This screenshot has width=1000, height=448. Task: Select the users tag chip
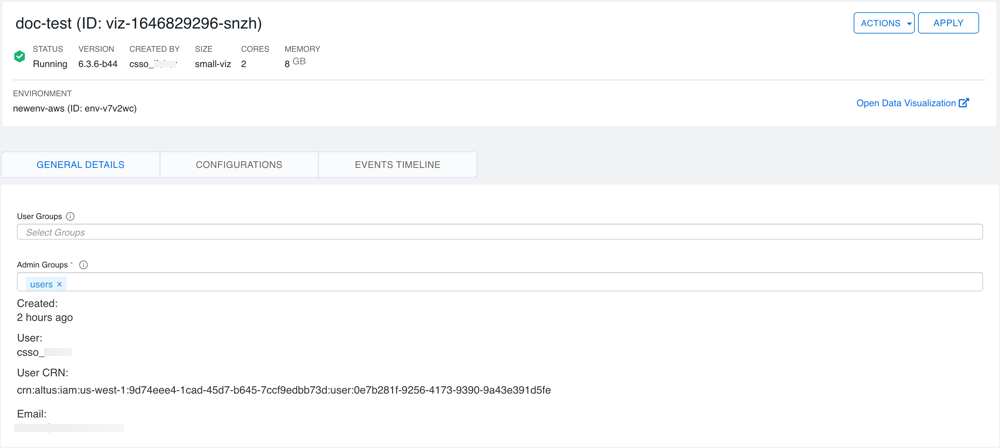(41, 285)
